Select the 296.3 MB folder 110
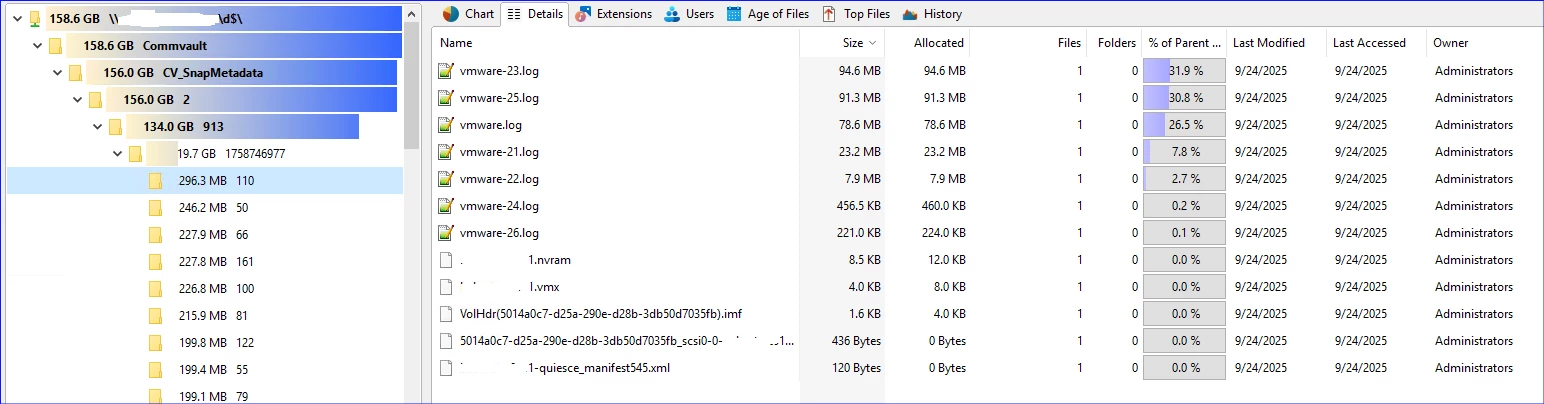This screenshot has width=1544, height=404. click(x=205, y=181)
